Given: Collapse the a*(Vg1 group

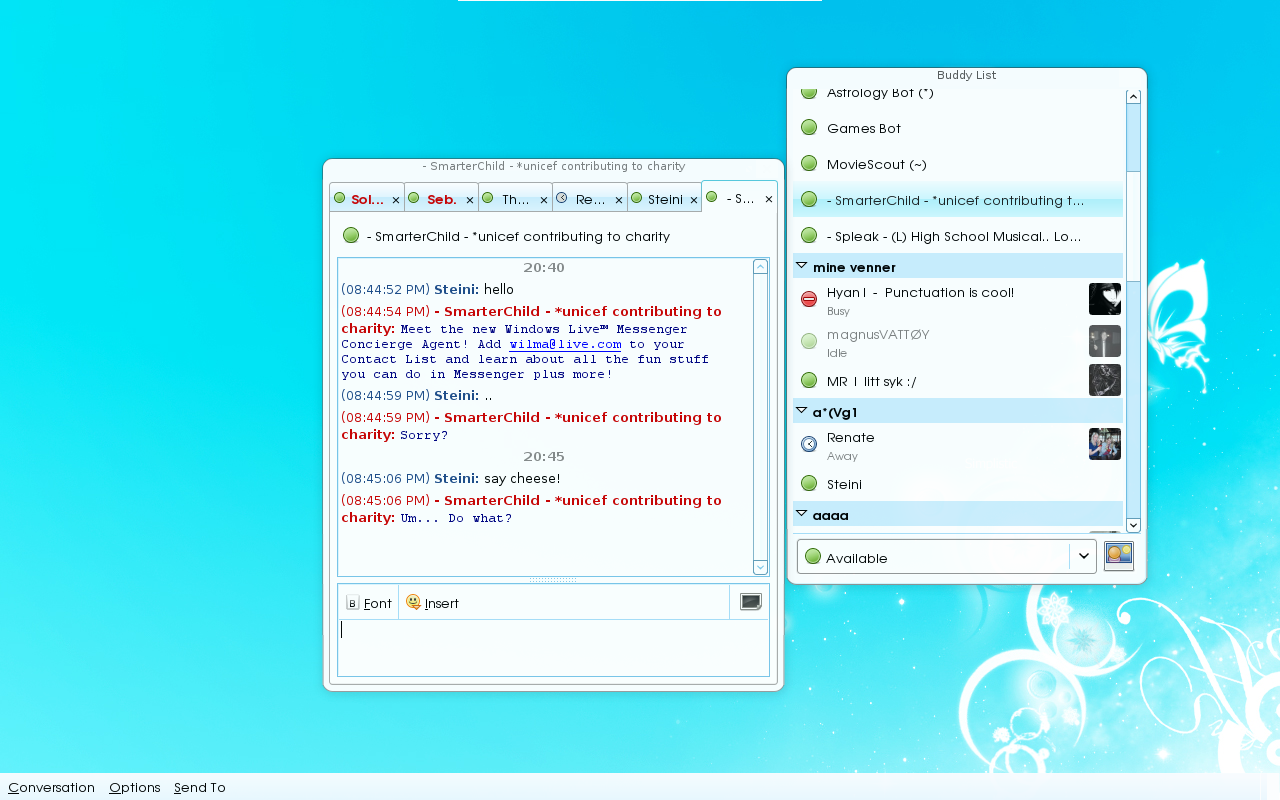Looking at the screenshot, I should click(801, 411).
